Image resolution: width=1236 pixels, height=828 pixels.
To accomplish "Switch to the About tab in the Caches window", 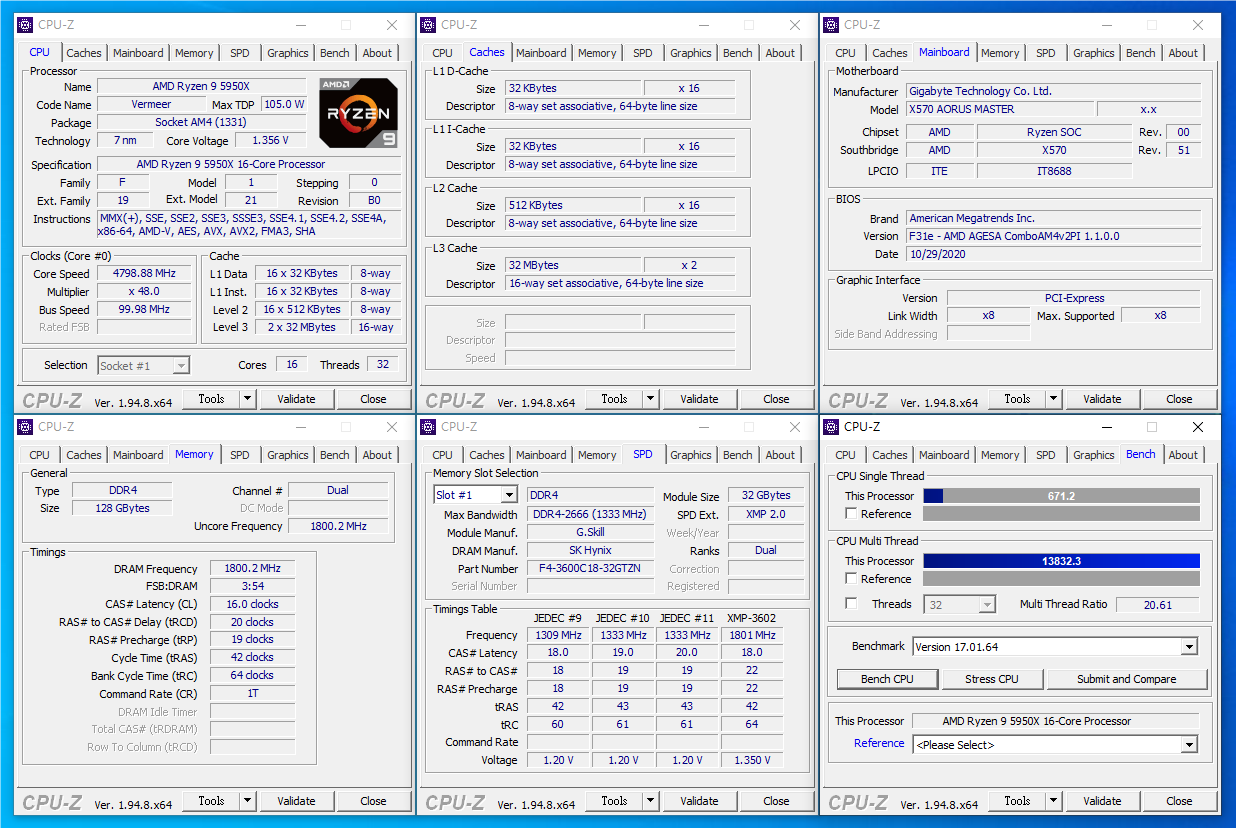I will (780, 53).
